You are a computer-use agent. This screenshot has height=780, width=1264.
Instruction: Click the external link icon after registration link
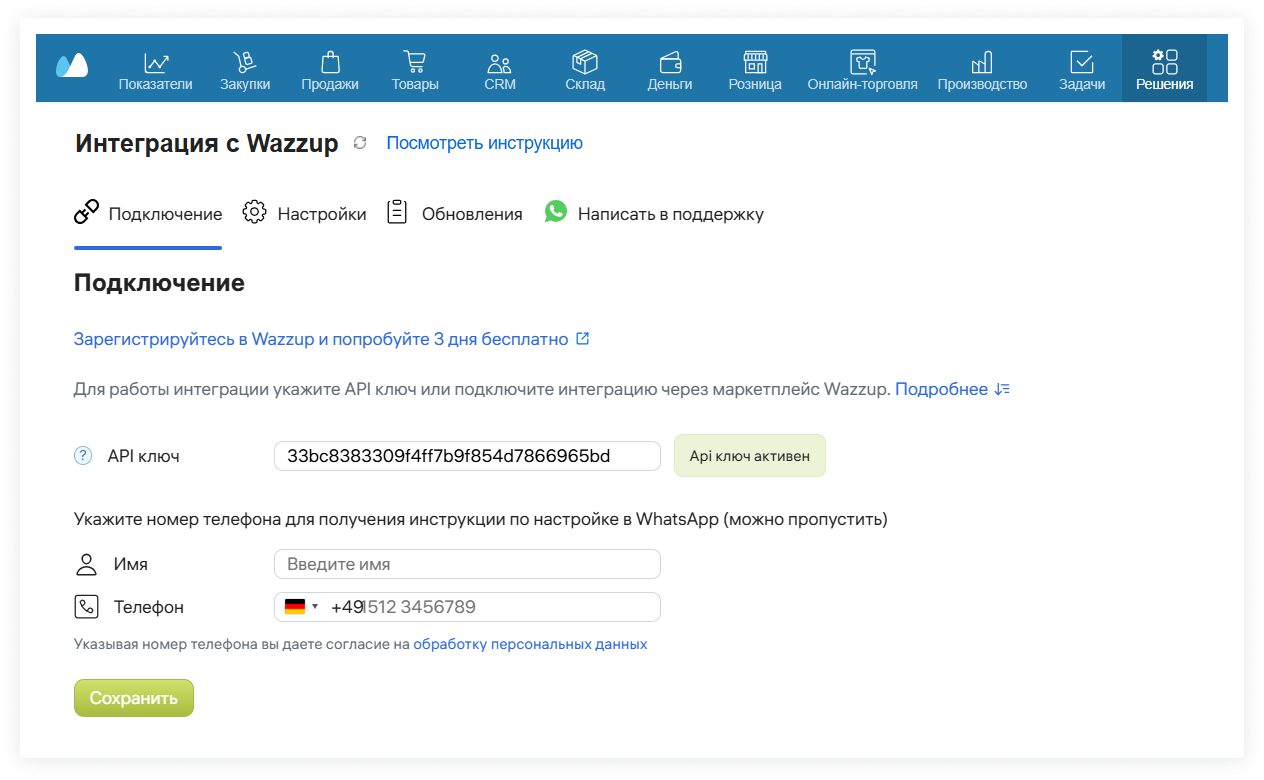pyautogui.click(x=583, y=339)
